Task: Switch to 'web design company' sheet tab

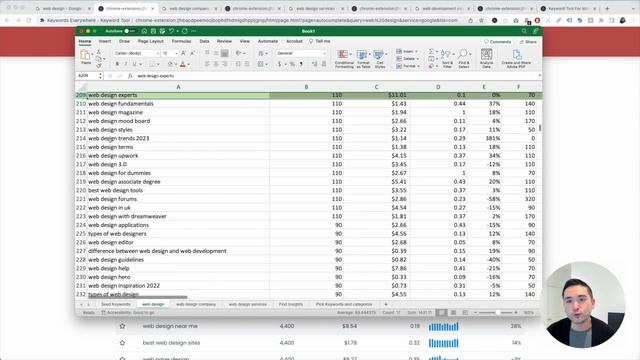Action: (196, 304)
